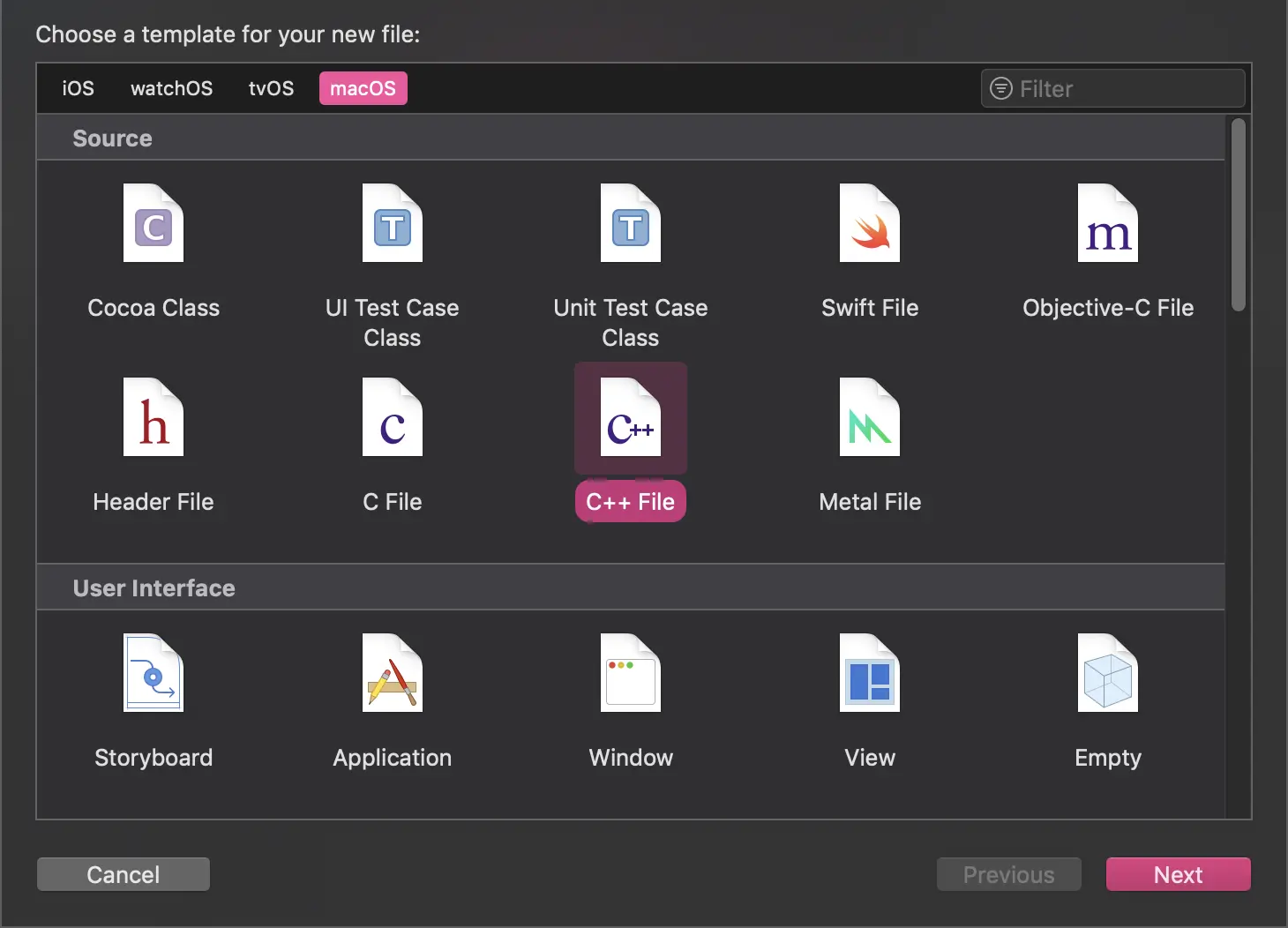Screen dimensions: 1288x928
Task: Choose the Objective-C File icon
Action: (1108, 223)
